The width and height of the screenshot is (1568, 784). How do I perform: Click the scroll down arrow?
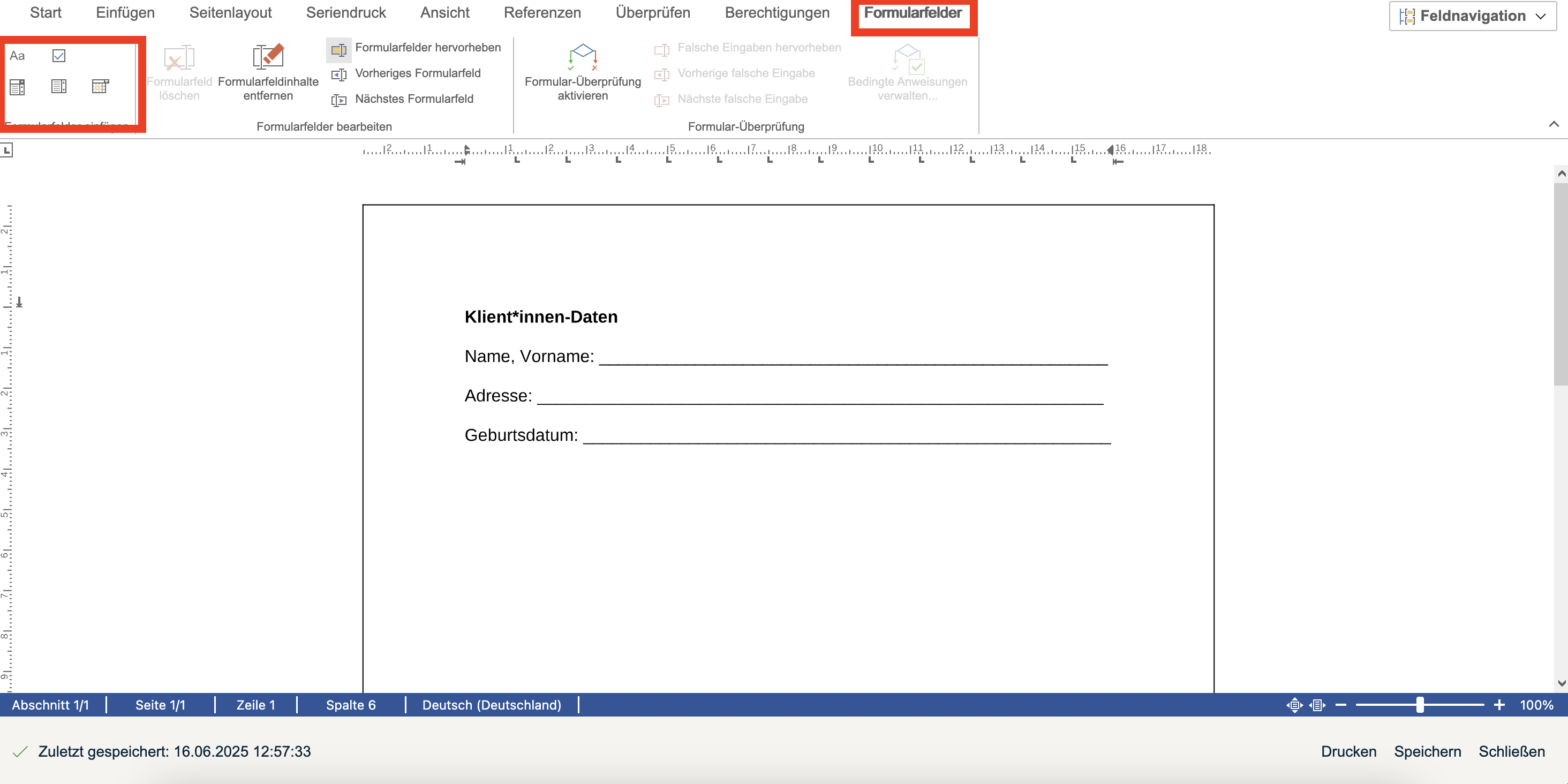[x=1561, y=683]
